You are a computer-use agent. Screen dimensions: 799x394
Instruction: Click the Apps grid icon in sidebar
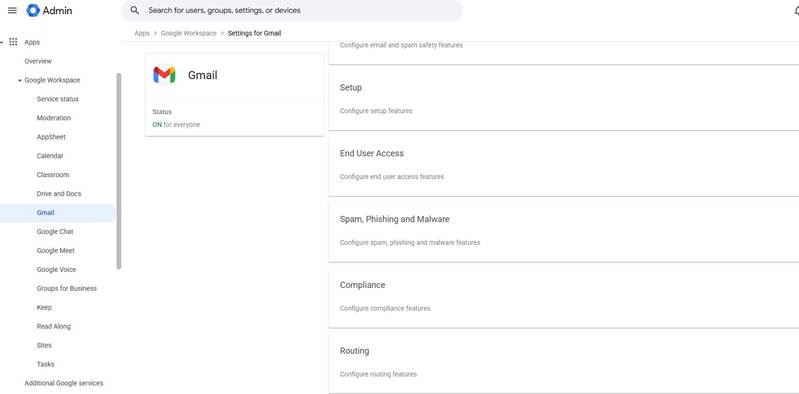[x=13, y=42]
